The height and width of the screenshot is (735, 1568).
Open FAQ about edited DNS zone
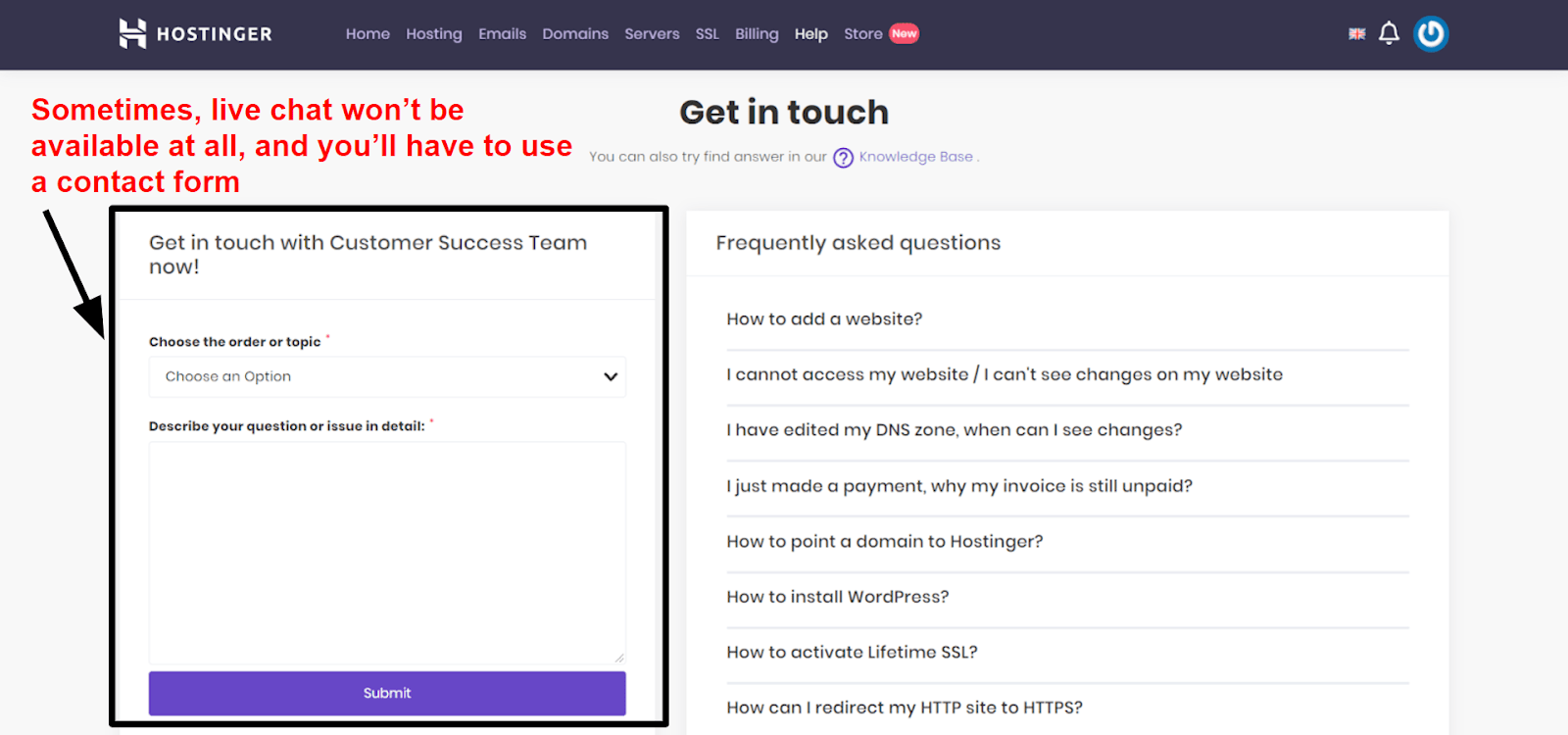point(955,430)
